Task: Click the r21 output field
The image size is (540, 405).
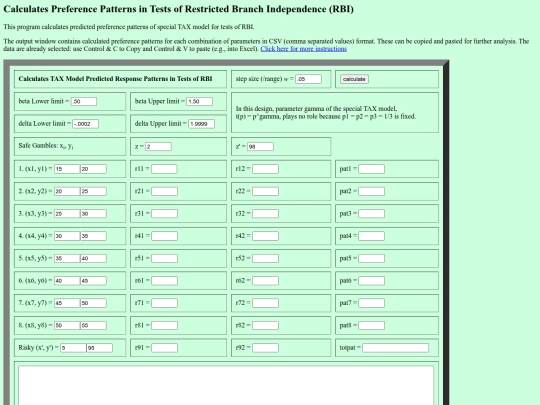Action: [x=164, y=191]
